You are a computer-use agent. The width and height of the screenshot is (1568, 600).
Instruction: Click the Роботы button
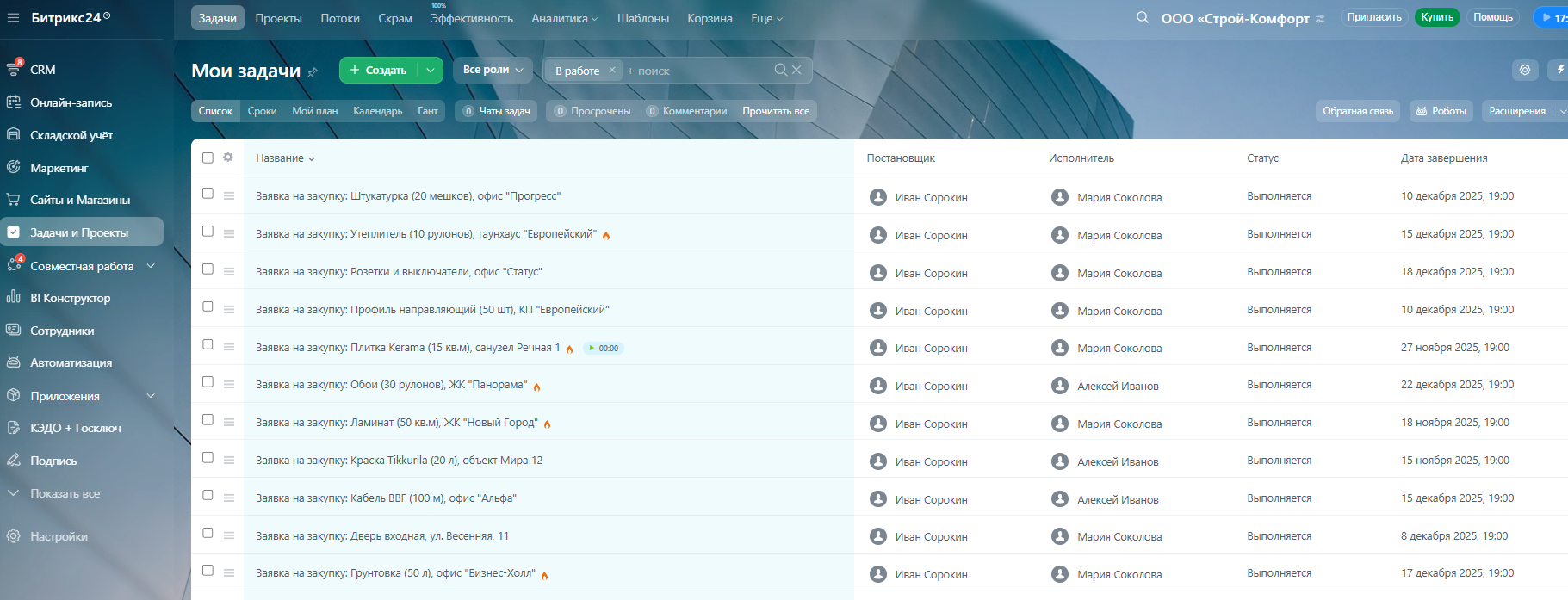[x=1441, y=111]
